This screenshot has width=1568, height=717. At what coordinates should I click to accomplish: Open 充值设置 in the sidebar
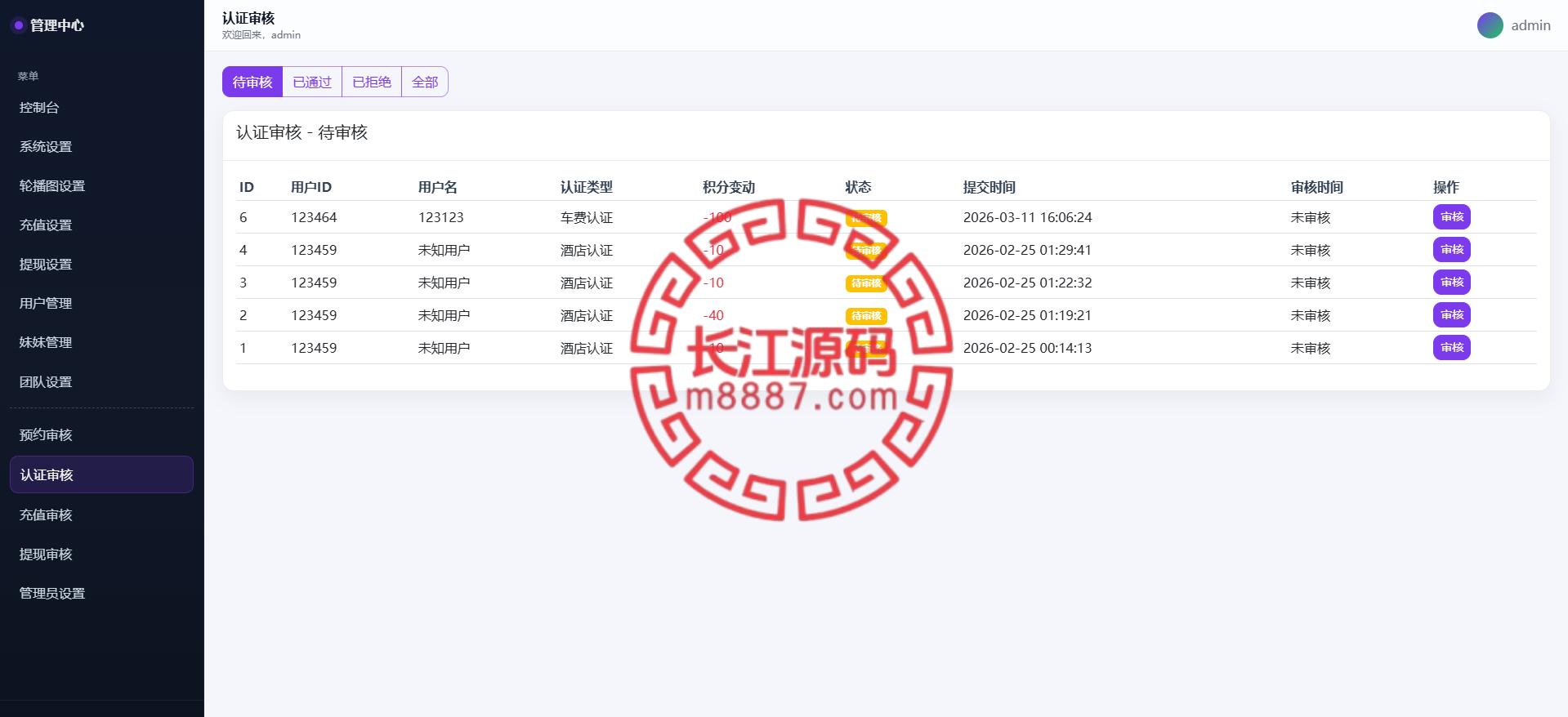[101, 225]
